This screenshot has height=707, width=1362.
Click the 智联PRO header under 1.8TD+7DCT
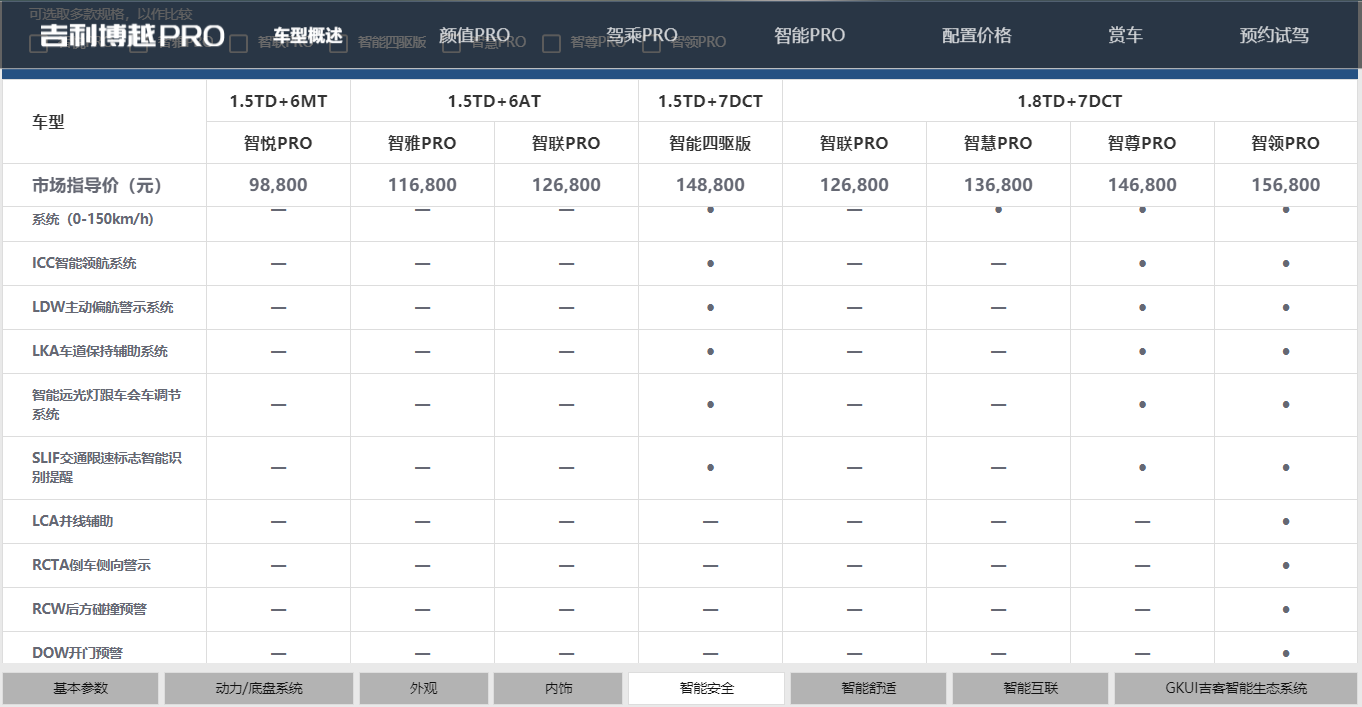(854, 143)
